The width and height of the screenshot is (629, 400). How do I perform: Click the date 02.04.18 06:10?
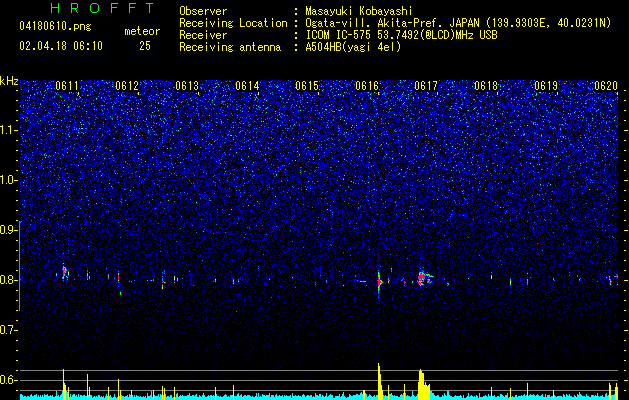pyautogui.click(x=61, y=46)
